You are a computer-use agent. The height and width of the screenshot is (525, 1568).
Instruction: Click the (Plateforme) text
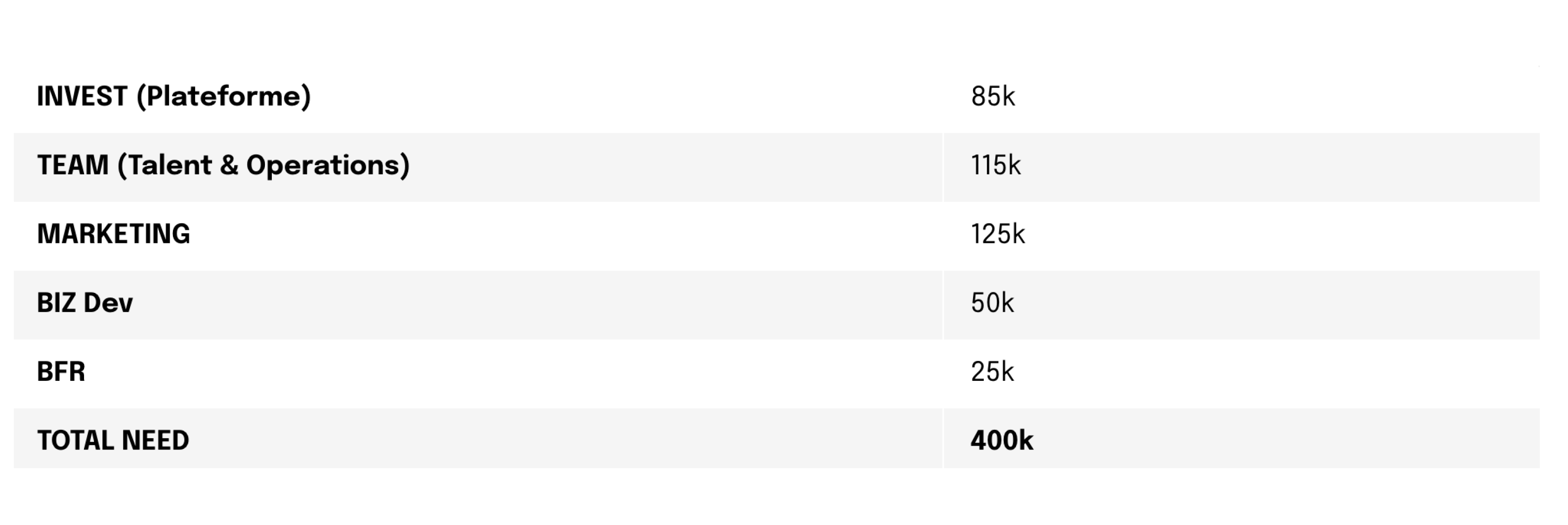(x=223, y=97)
